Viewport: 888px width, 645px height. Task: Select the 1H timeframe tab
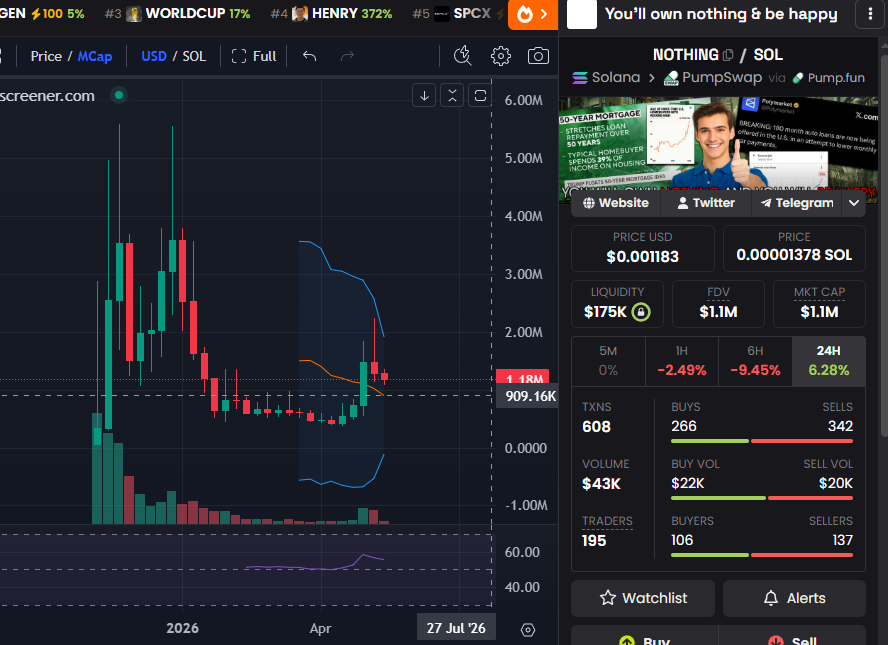tap(682, 361)
